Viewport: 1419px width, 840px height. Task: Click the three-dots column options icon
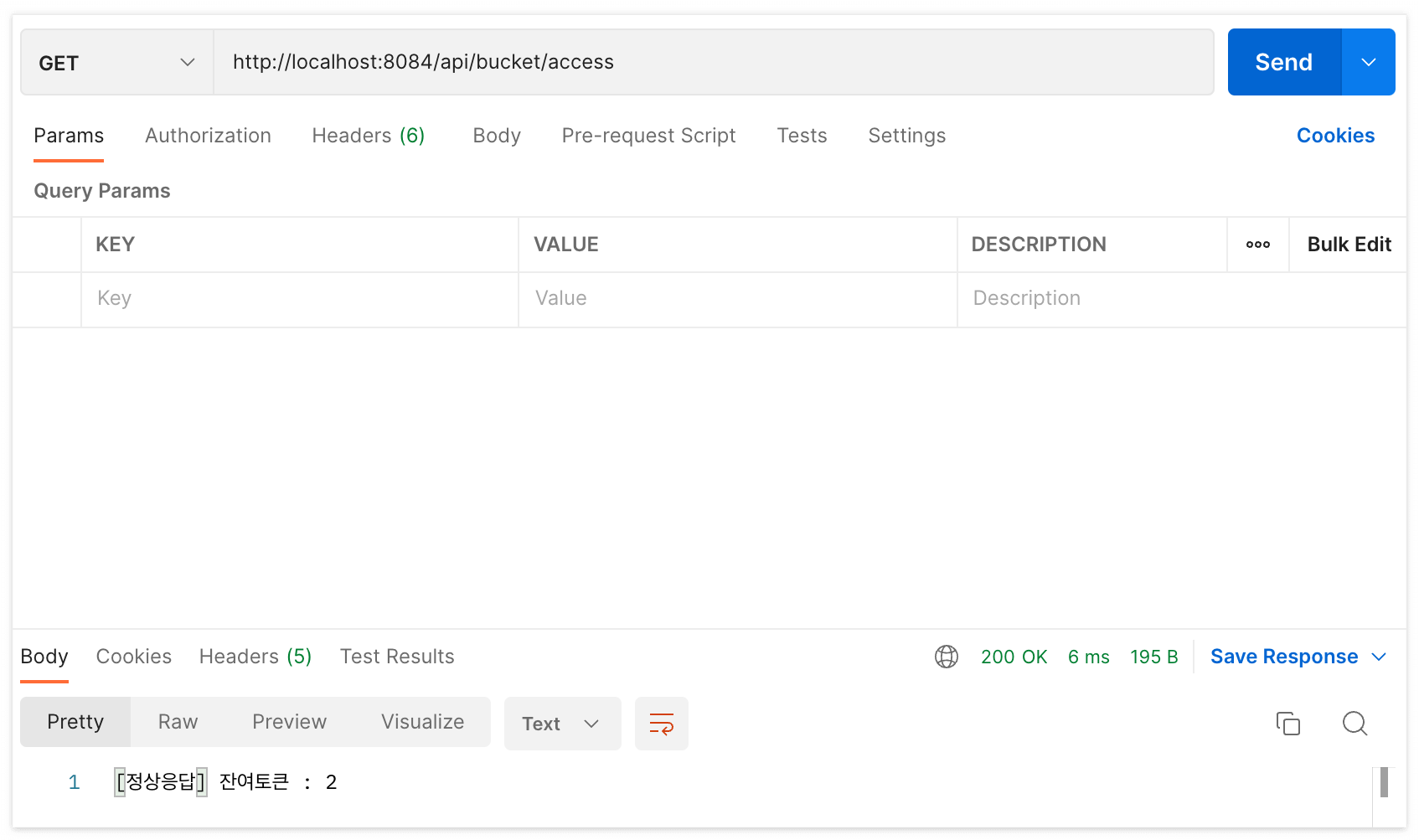(x=1257, y=245)
